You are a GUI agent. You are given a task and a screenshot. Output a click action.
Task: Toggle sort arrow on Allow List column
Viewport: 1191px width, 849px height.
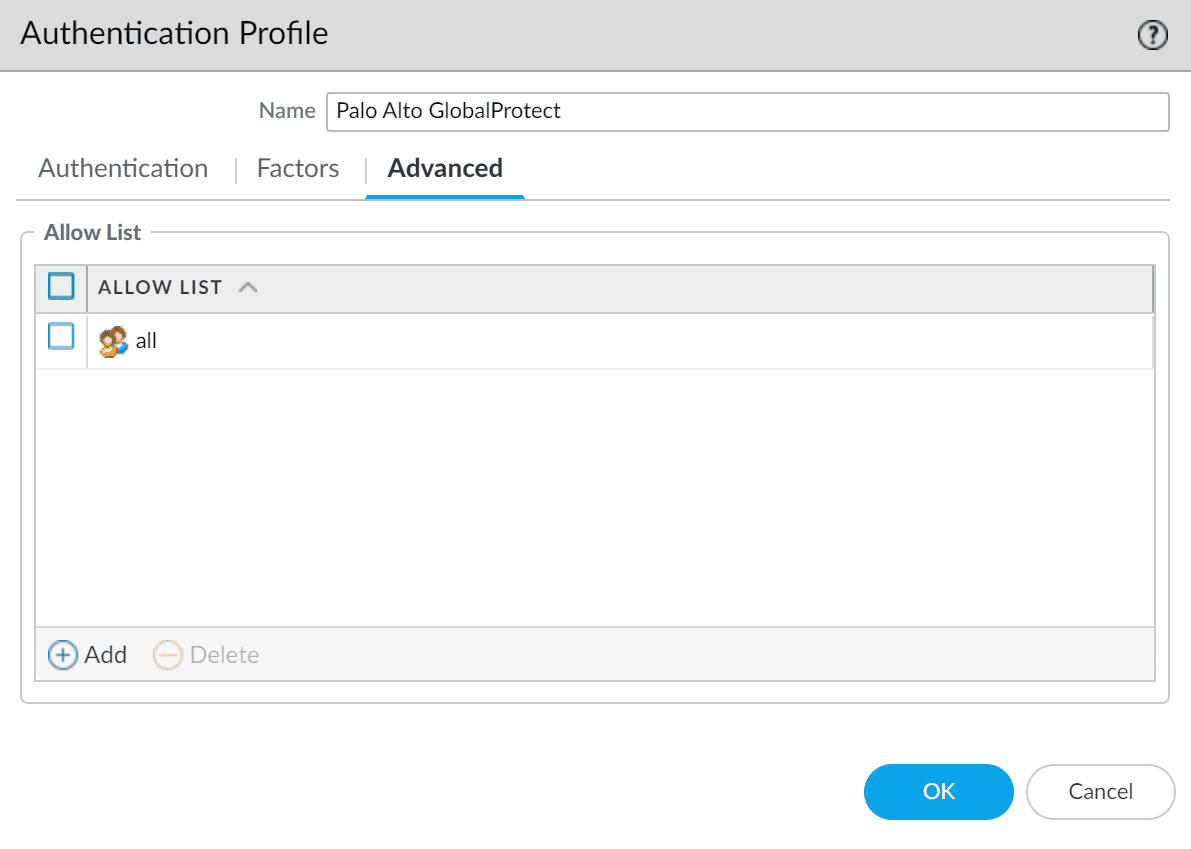click(x=248, y=288)
